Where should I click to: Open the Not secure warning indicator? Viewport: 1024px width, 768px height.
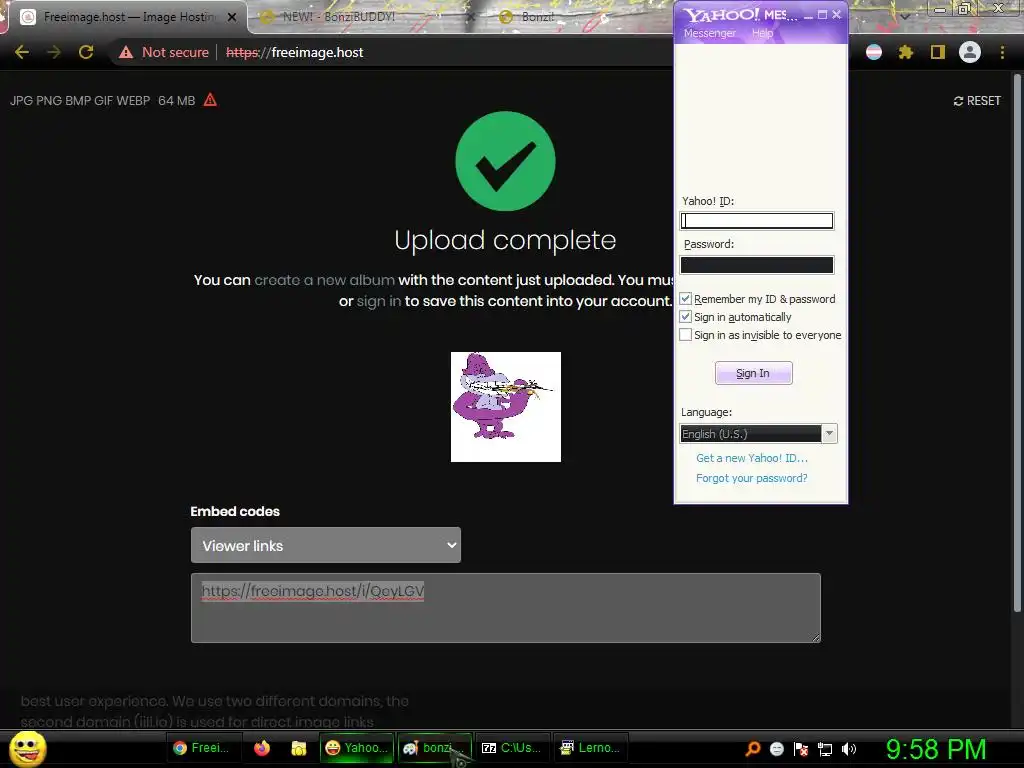[x=164, y=52]
